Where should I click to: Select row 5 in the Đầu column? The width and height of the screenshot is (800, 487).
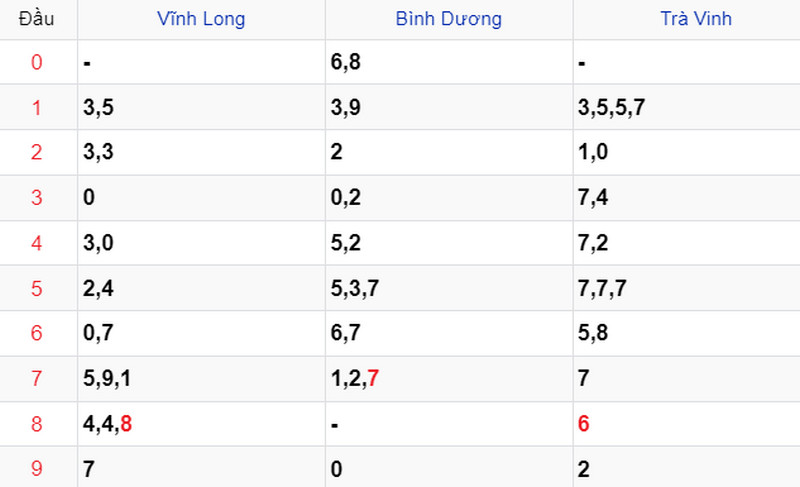(x=36, y=288)
